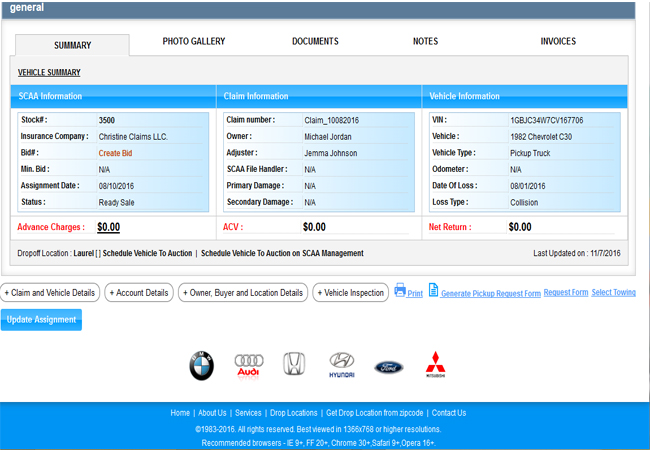
Task: Expand Owner, Buyer and Location Details
Action: click(243, 293)
